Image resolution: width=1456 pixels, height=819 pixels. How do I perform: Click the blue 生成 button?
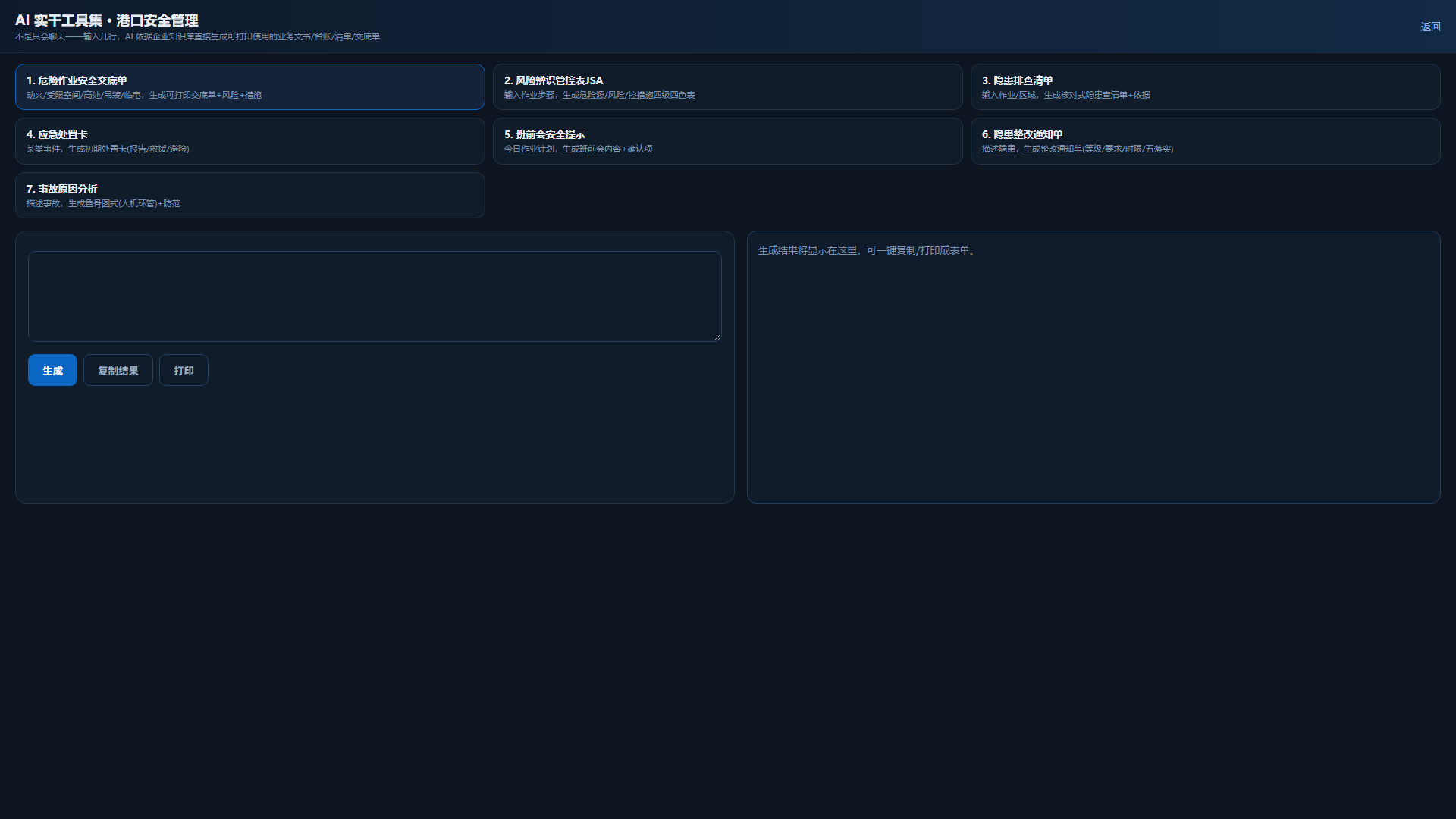click(x=52, y=370)
